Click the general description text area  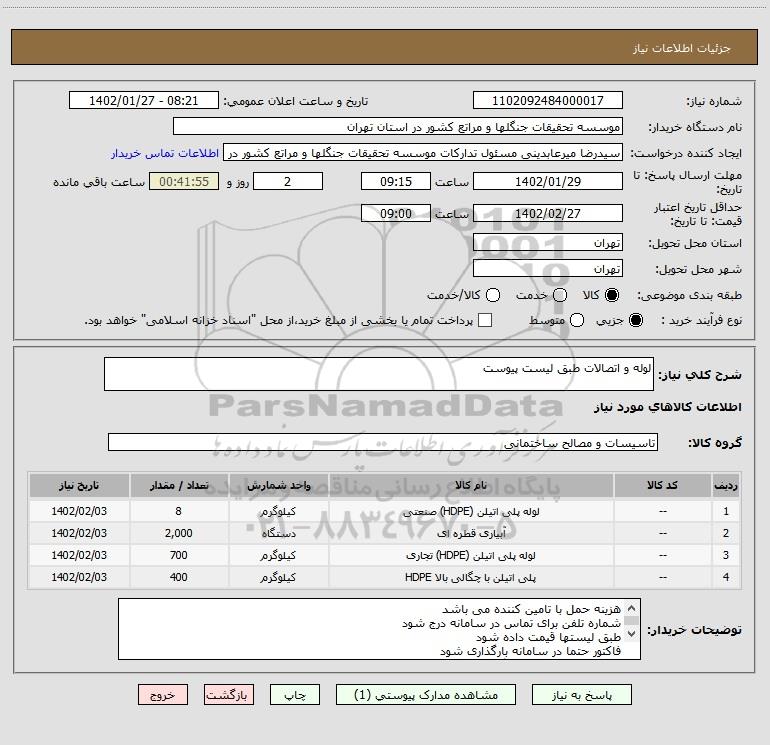click(379, 374)
